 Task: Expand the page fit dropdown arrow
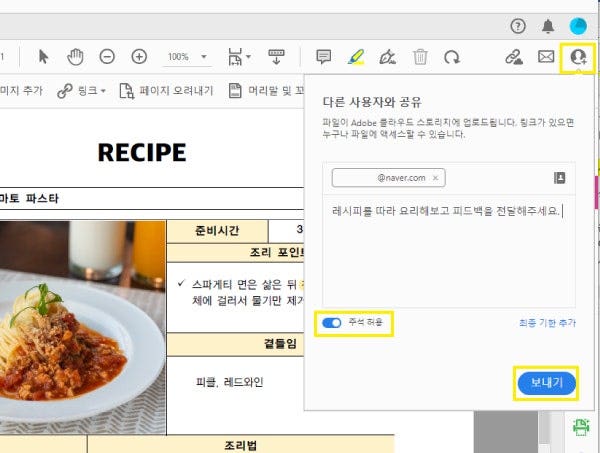click(248, 57)
